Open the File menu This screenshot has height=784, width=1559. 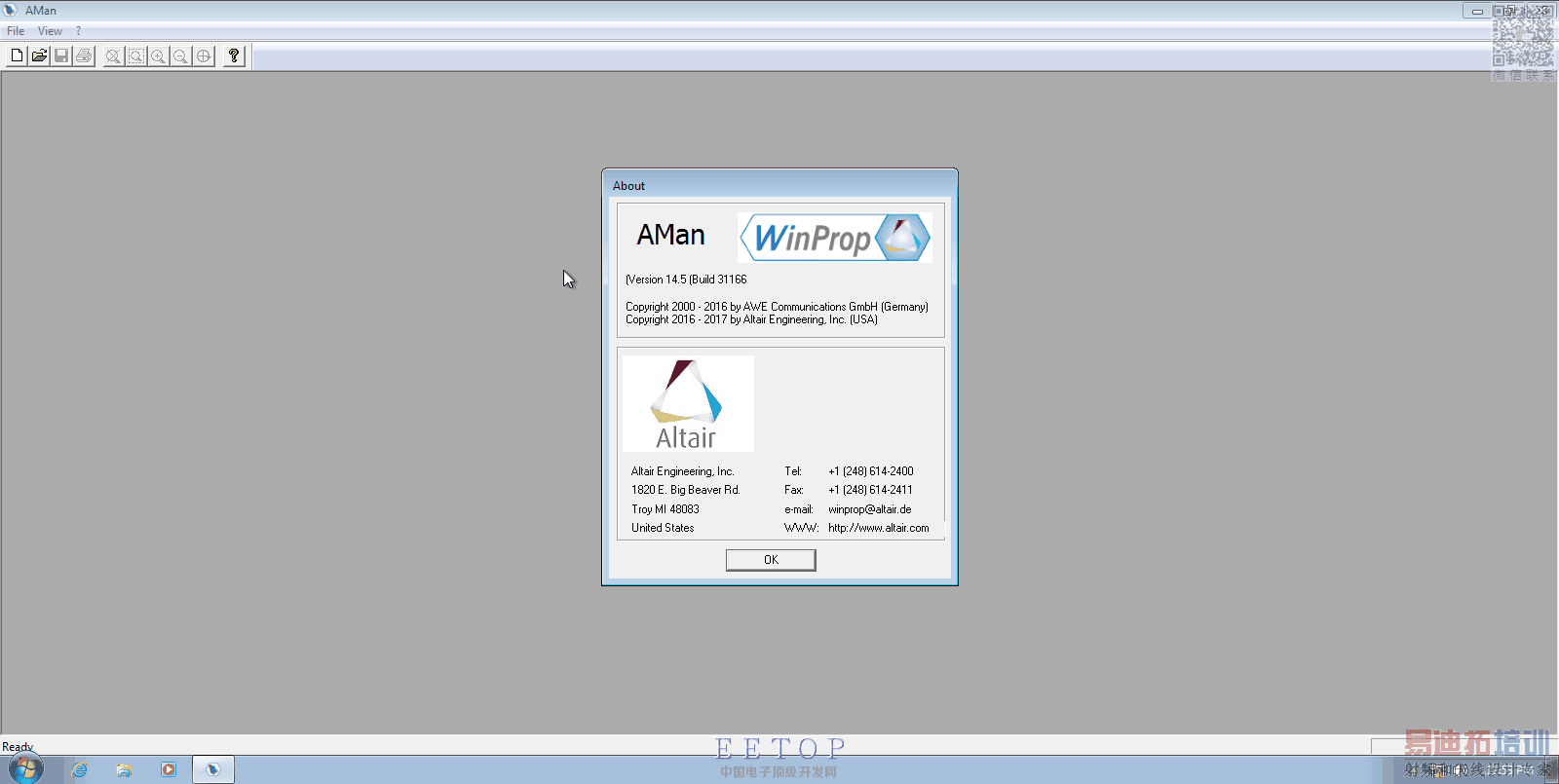click(x=16, y=31)
